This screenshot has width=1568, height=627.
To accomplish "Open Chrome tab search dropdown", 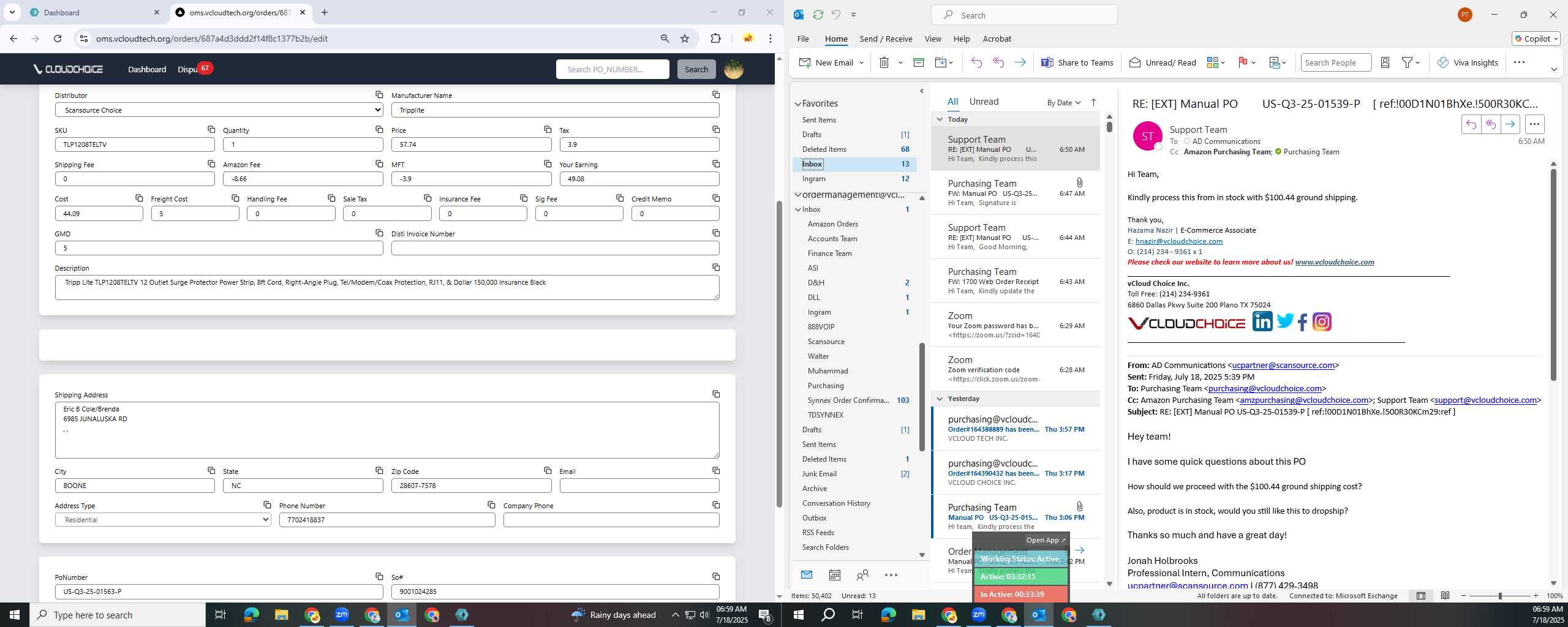I will point(12,12).
